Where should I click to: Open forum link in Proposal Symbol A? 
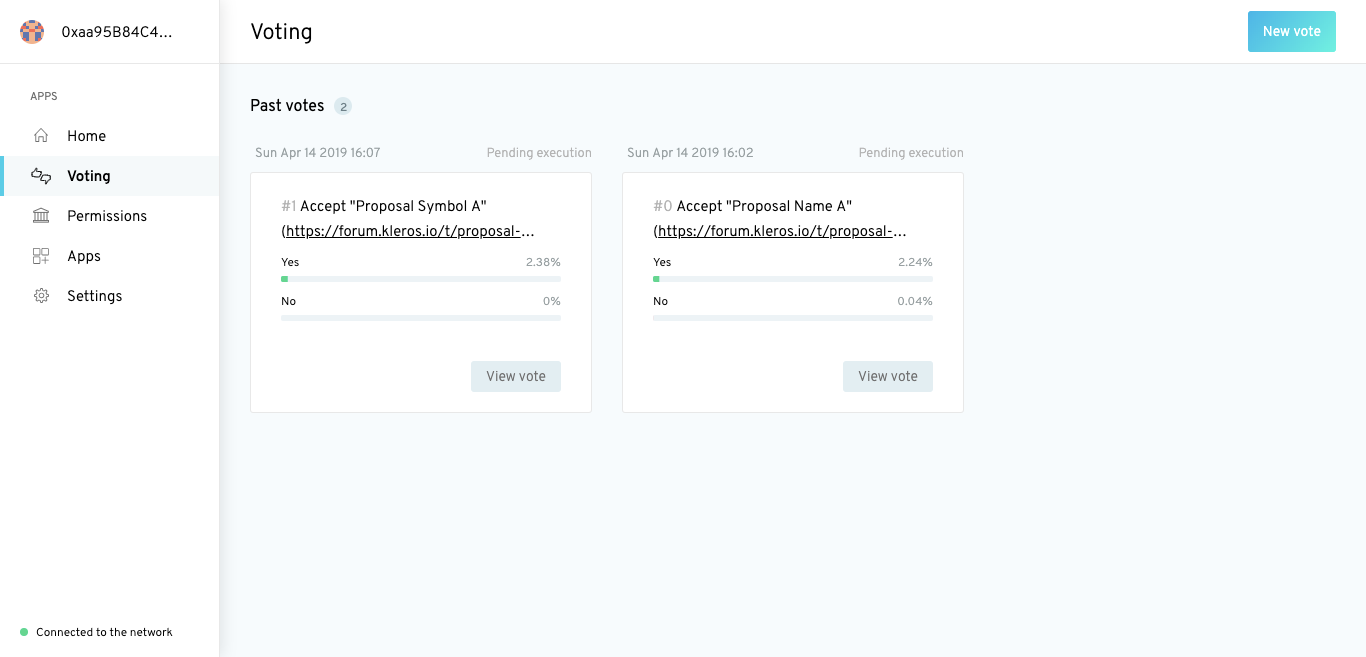click(x=408, y=231)
